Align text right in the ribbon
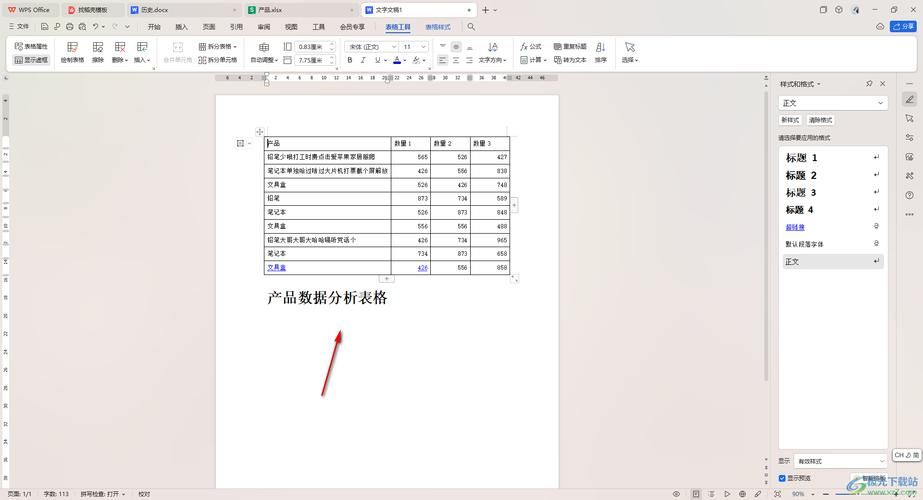923x500 pixels. (x=469, y=59)
